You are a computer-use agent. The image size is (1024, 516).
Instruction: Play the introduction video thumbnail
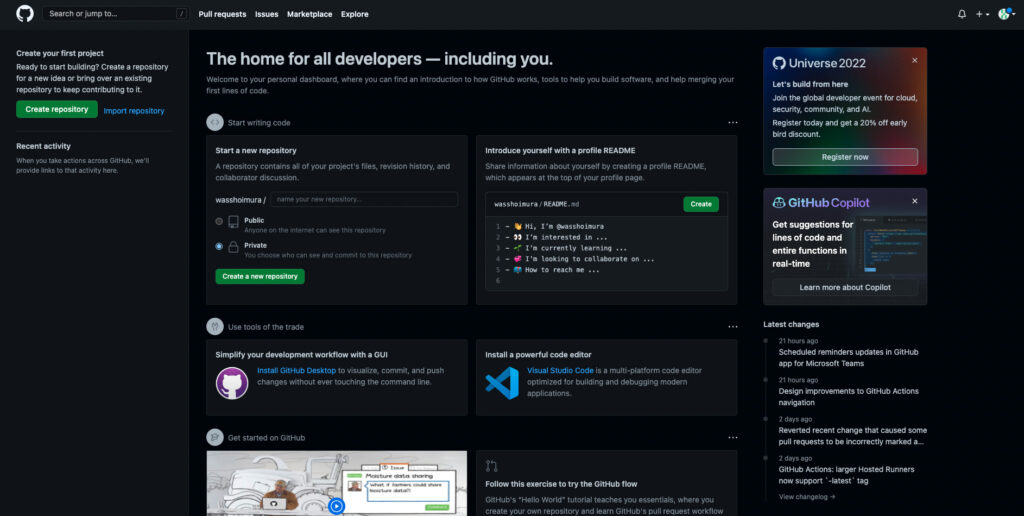tap(336, 506)
